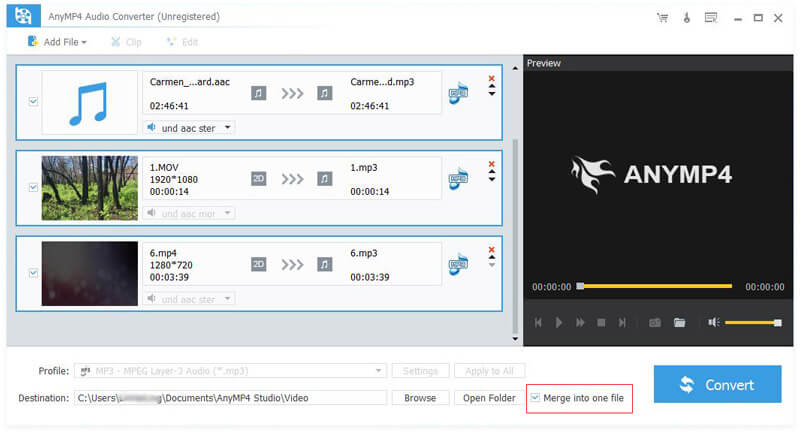The height and width of the screenshot is (434, 800).
Task: Uncheck the 1.MOV file checkbox
Action: pyautogui.click(x=33, y=187)
